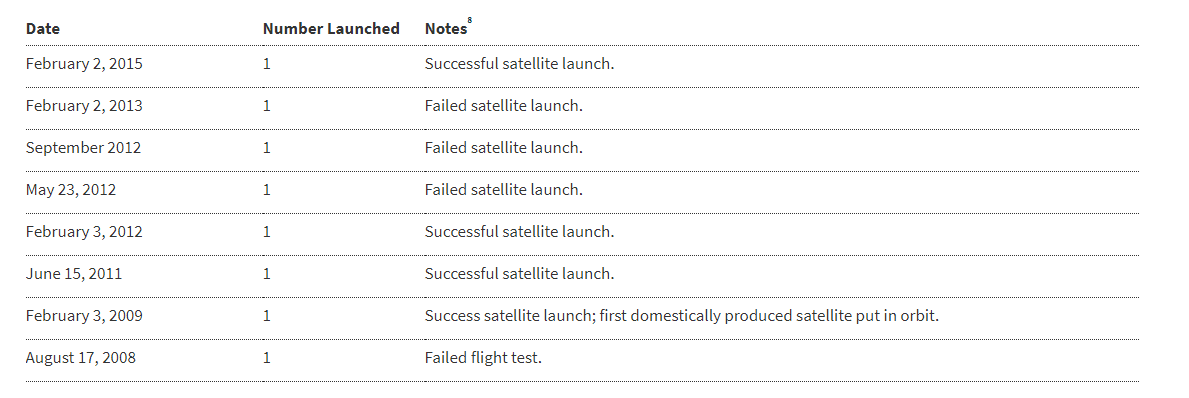
Task: Click the September 2012 date cell
Action: point(83,148)
